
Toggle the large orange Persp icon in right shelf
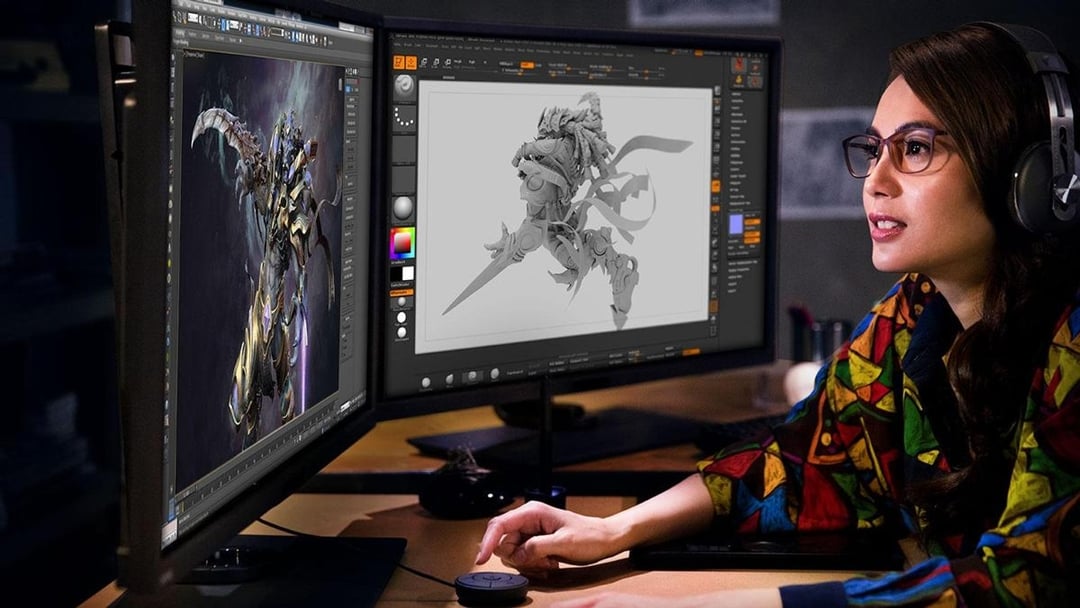coord(717,186)
